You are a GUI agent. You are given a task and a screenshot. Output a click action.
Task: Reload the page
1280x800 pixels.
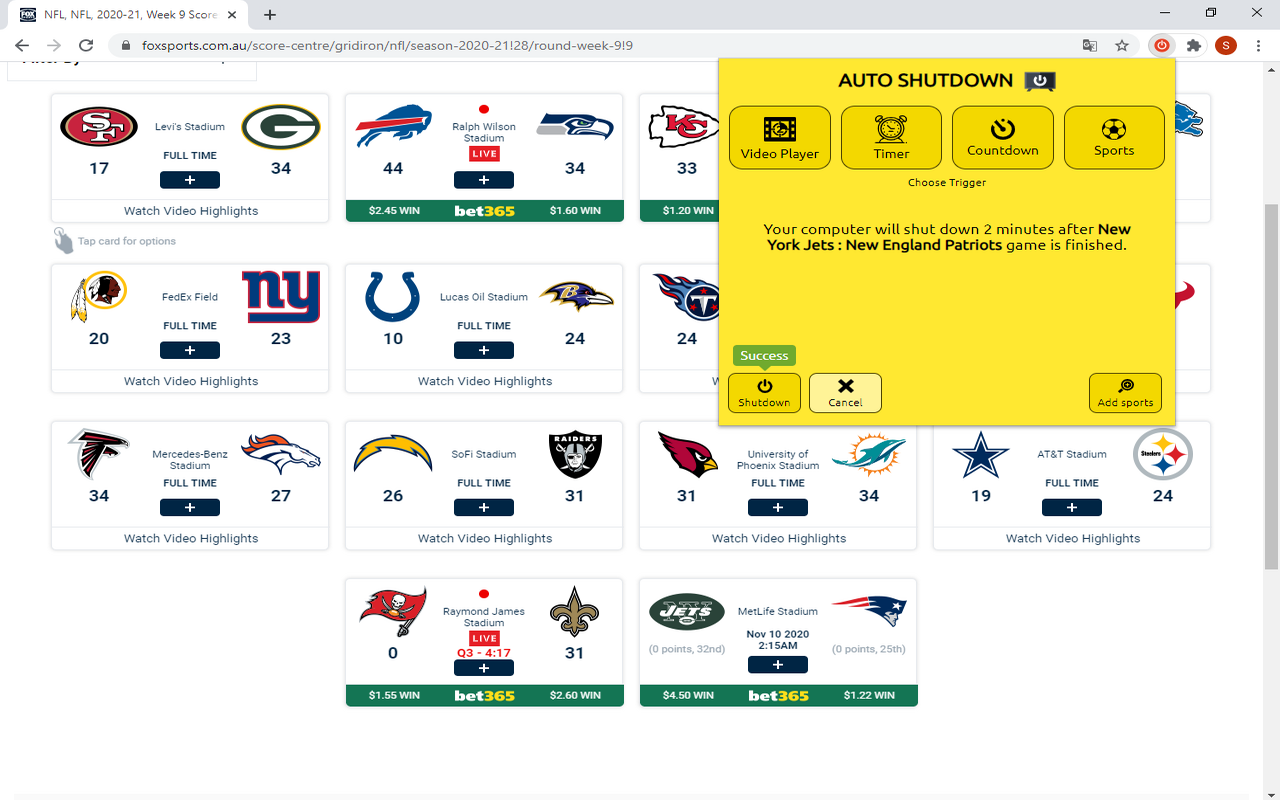coord(86,45)
